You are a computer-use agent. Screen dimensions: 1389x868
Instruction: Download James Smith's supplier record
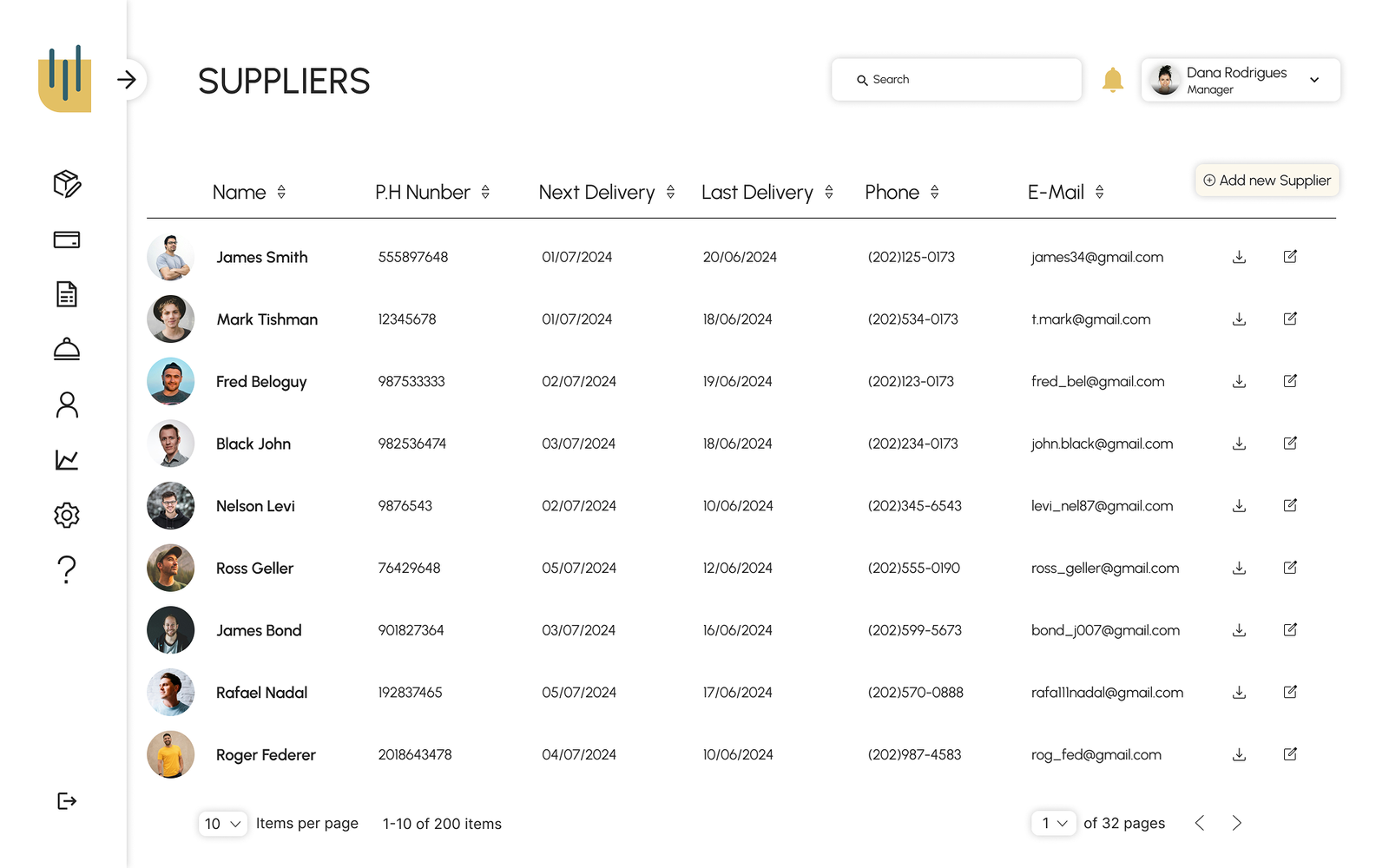1239,257
